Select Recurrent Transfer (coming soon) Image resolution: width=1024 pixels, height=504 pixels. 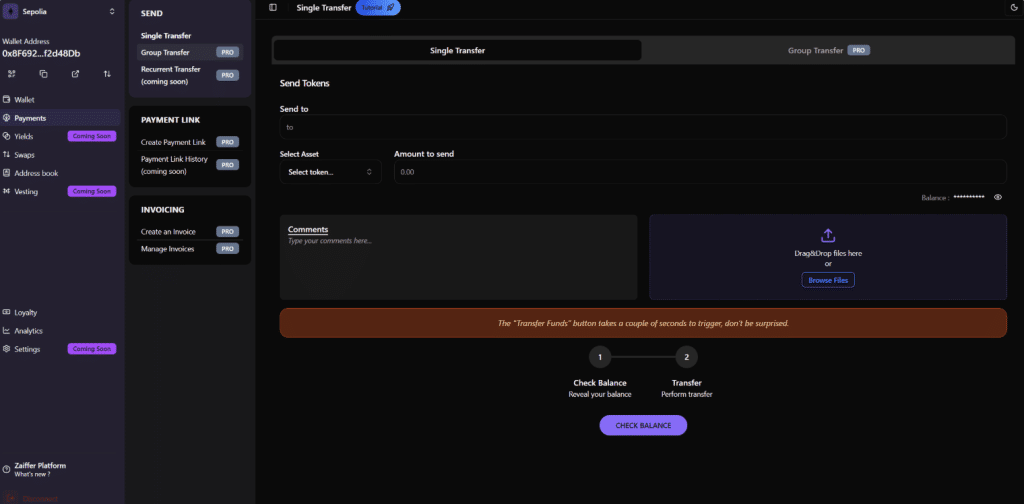pyautogui.click(x=170, y=75)
